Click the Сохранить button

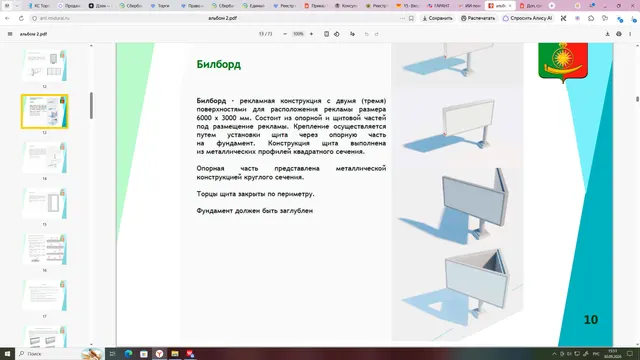[x=437, y=18]
